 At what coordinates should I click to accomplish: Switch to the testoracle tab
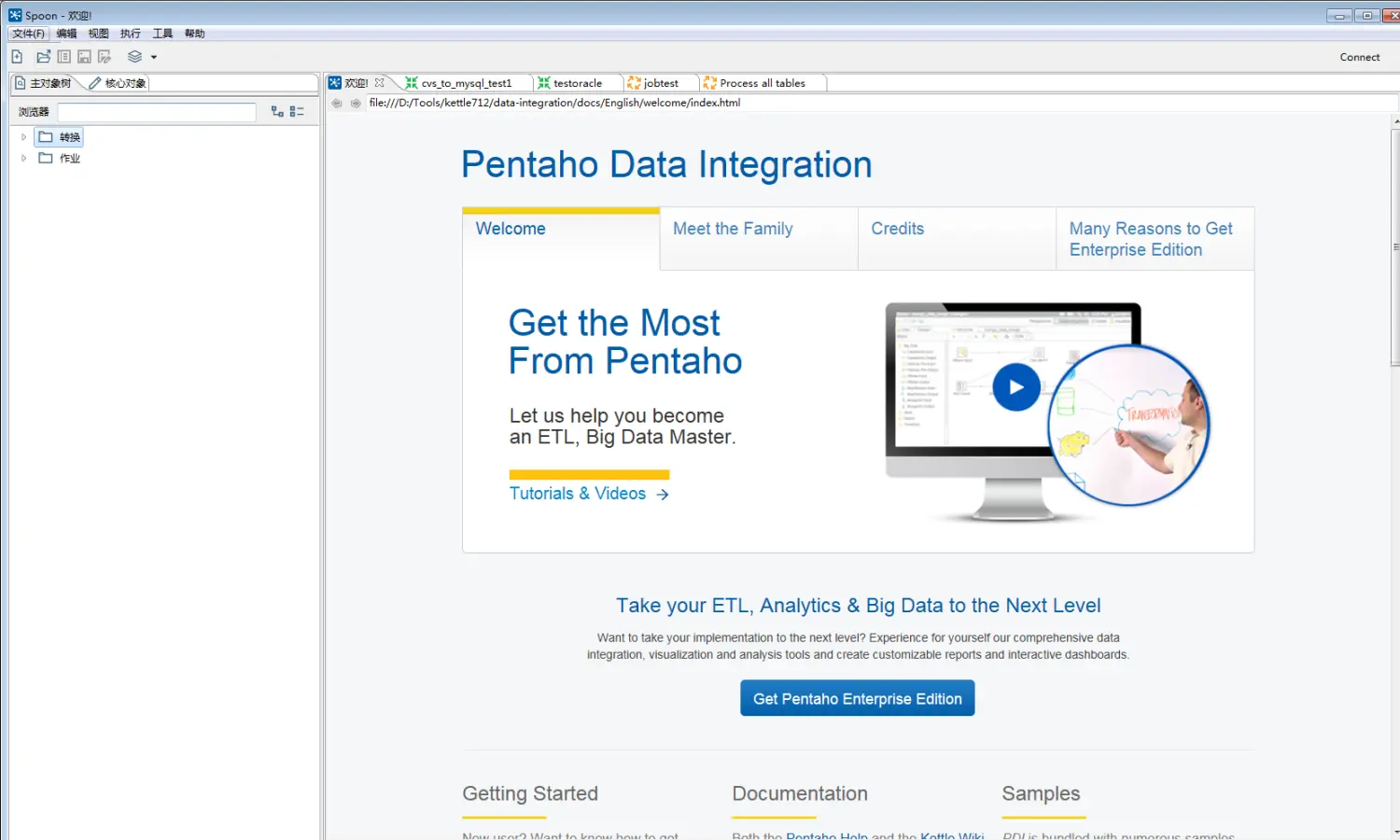[577, 83]
